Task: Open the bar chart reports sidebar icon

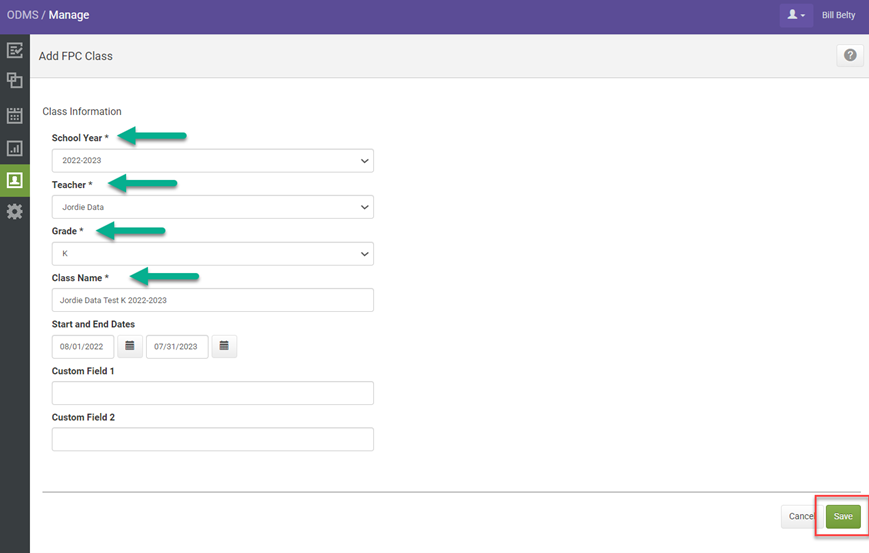Action: [15, 148]
